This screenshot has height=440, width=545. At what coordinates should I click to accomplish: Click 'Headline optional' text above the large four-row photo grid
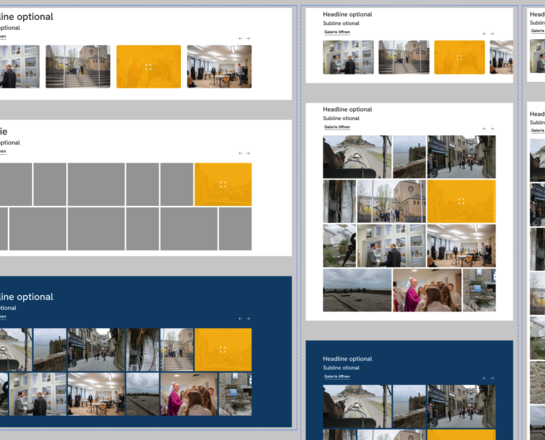click(x=347, y=109)
